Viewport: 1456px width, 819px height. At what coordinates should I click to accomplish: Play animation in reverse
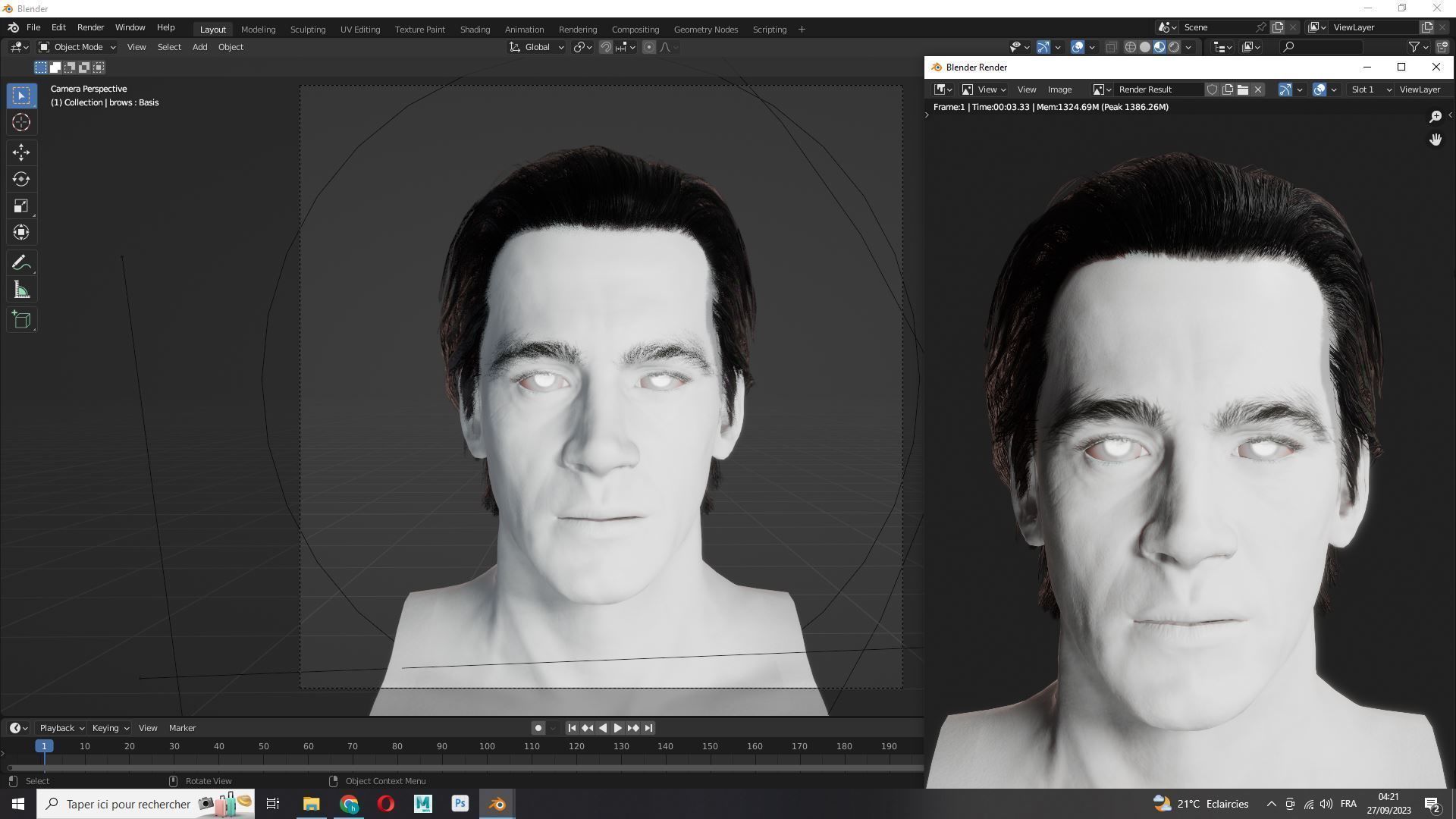point(603,728)
